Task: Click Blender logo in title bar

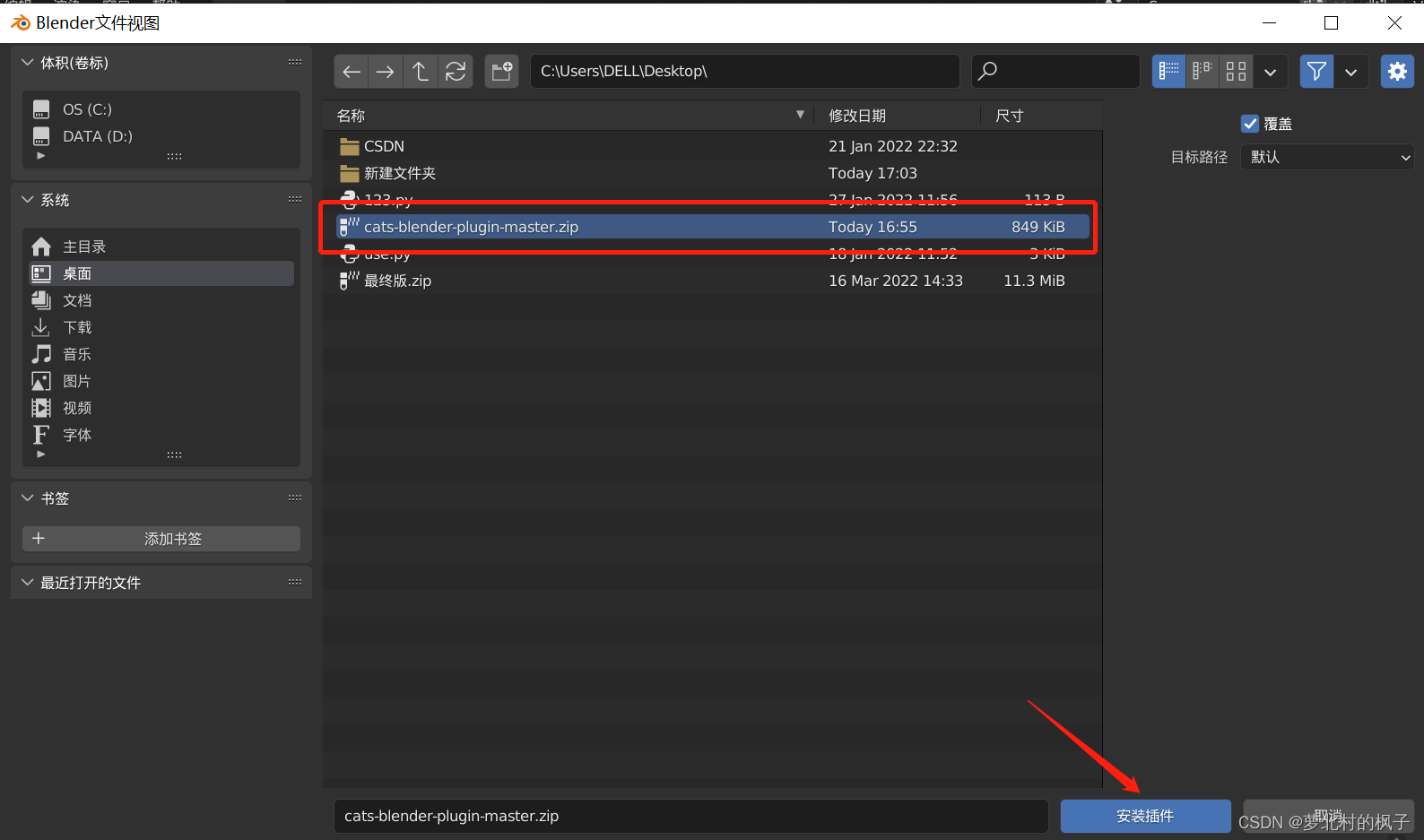Action: [x=21, y=22]
